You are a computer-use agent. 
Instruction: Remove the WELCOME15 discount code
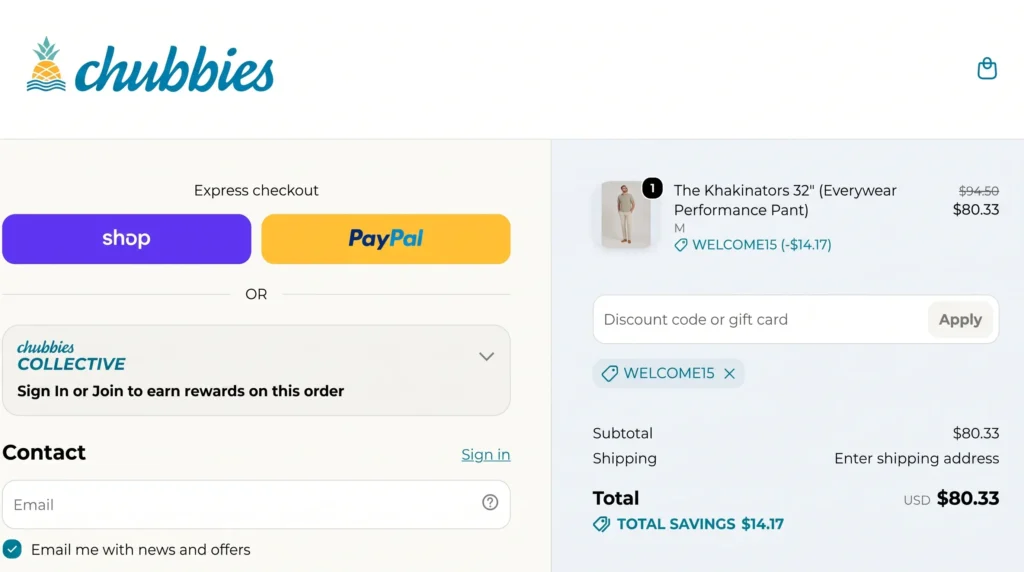[729, 373]
